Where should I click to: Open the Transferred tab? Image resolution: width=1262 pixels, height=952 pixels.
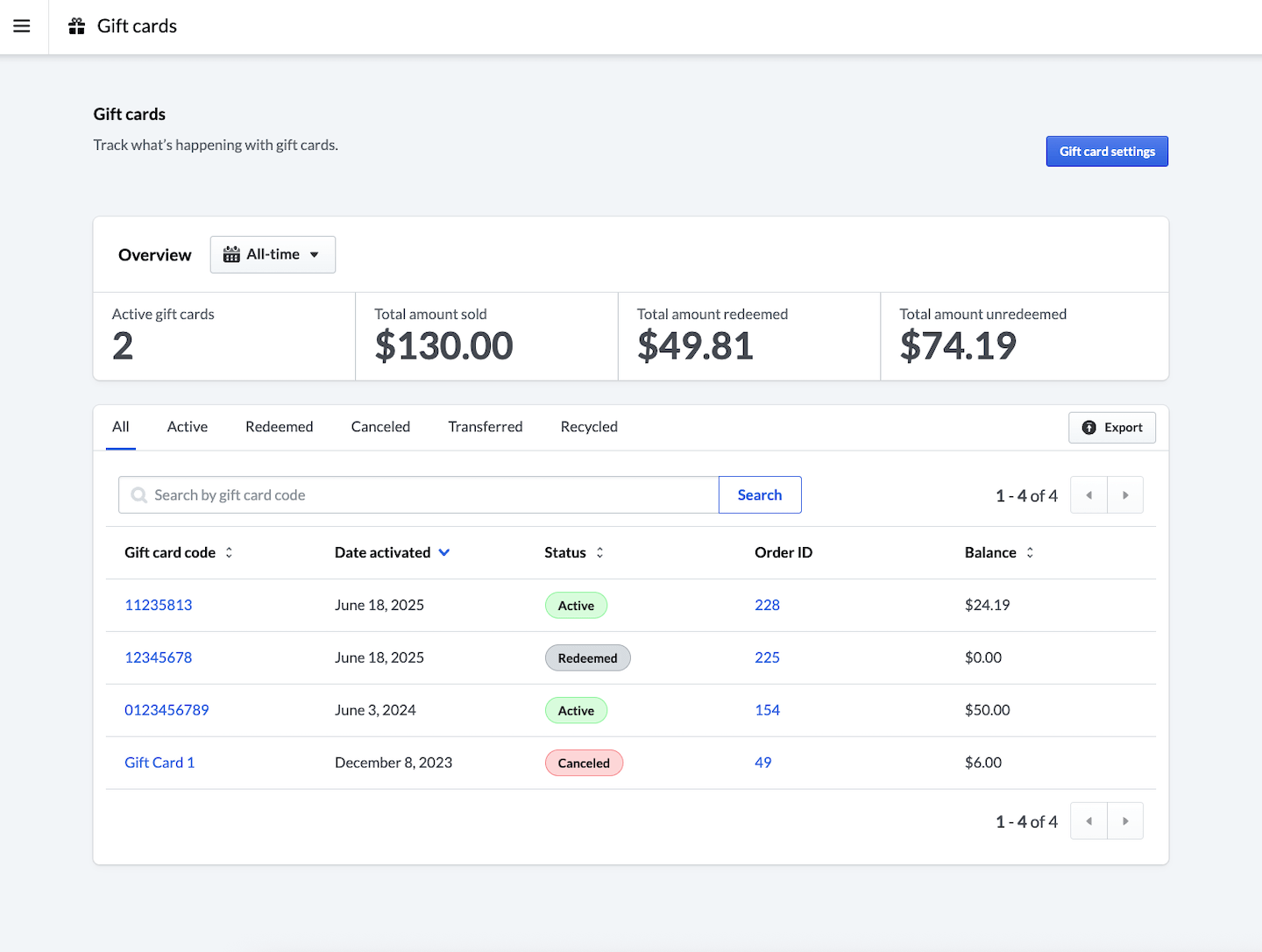(x=485, y=427)
